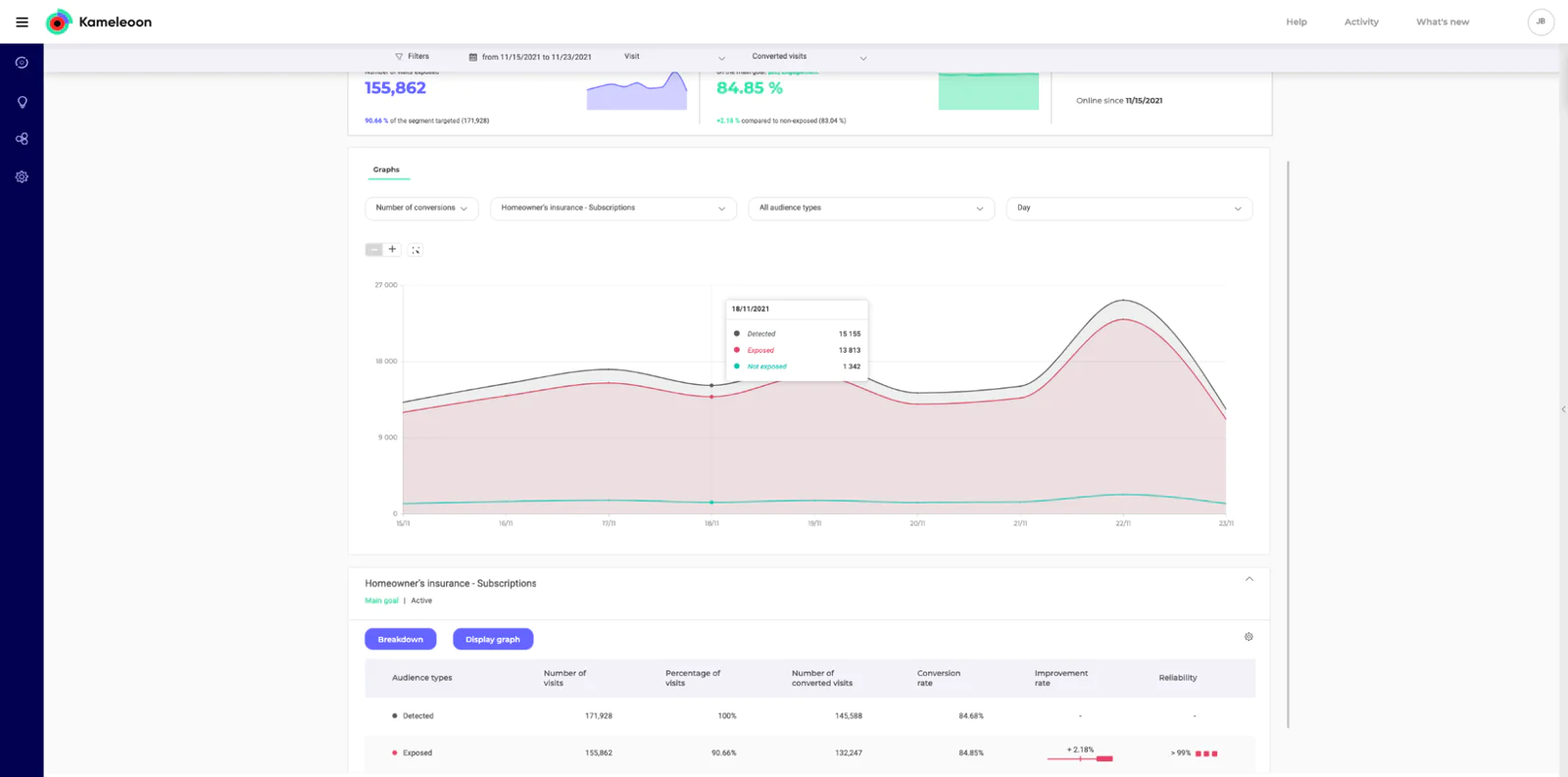
Task: Zoom in on graph with plus button
Action: [392, 250]
